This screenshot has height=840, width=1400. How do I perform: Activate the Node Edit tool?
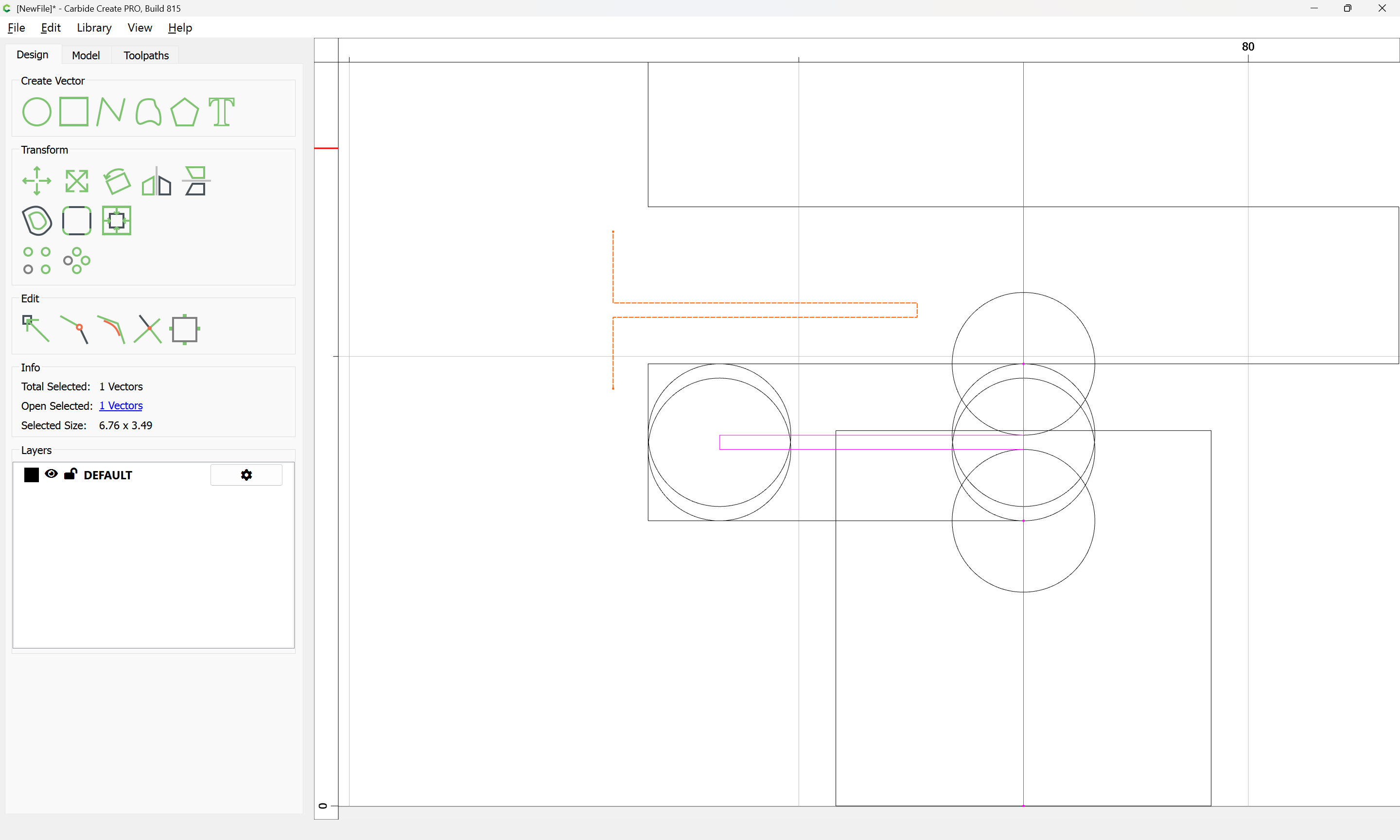click(35, 329)
